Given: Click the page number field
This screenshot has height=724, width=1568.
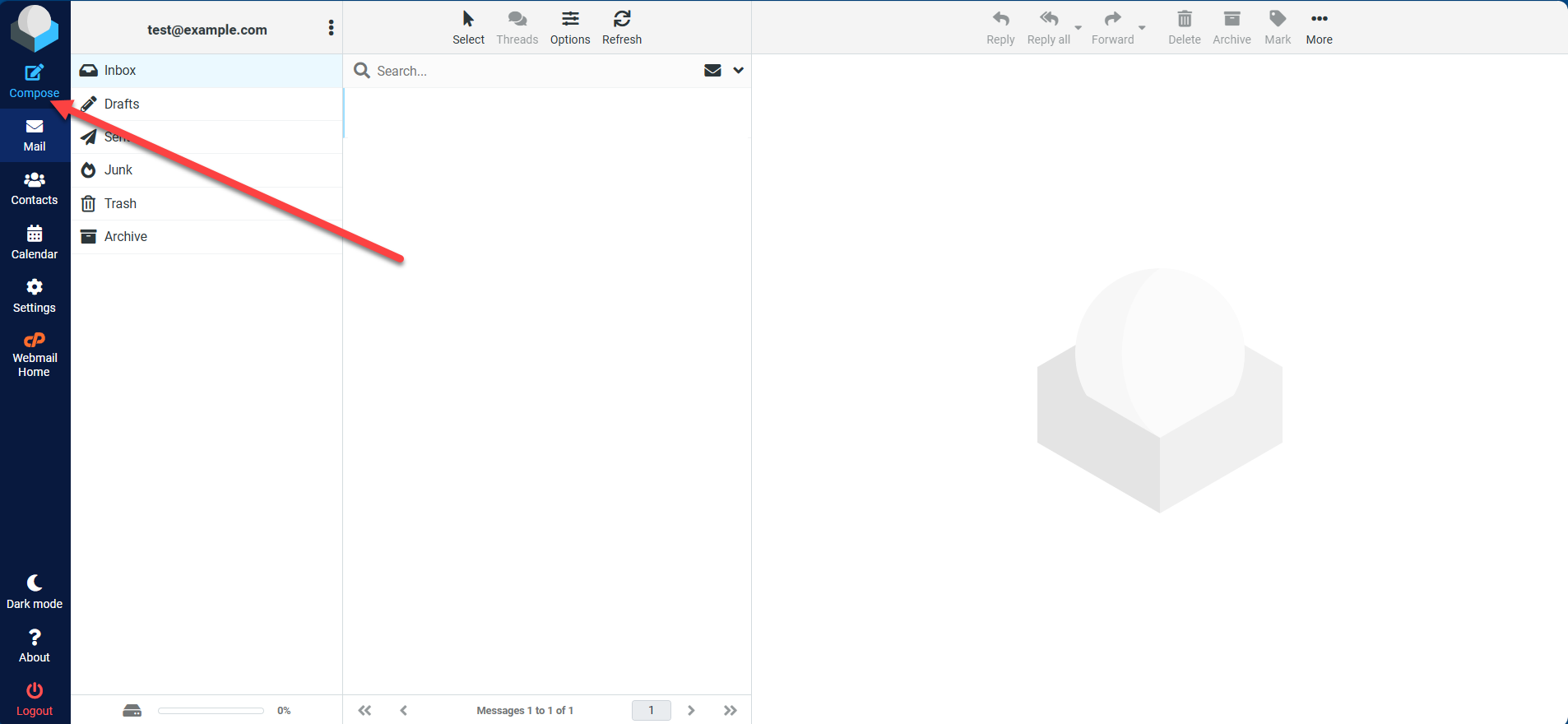Looking at the screenshot, I should (x=652, y=710).
